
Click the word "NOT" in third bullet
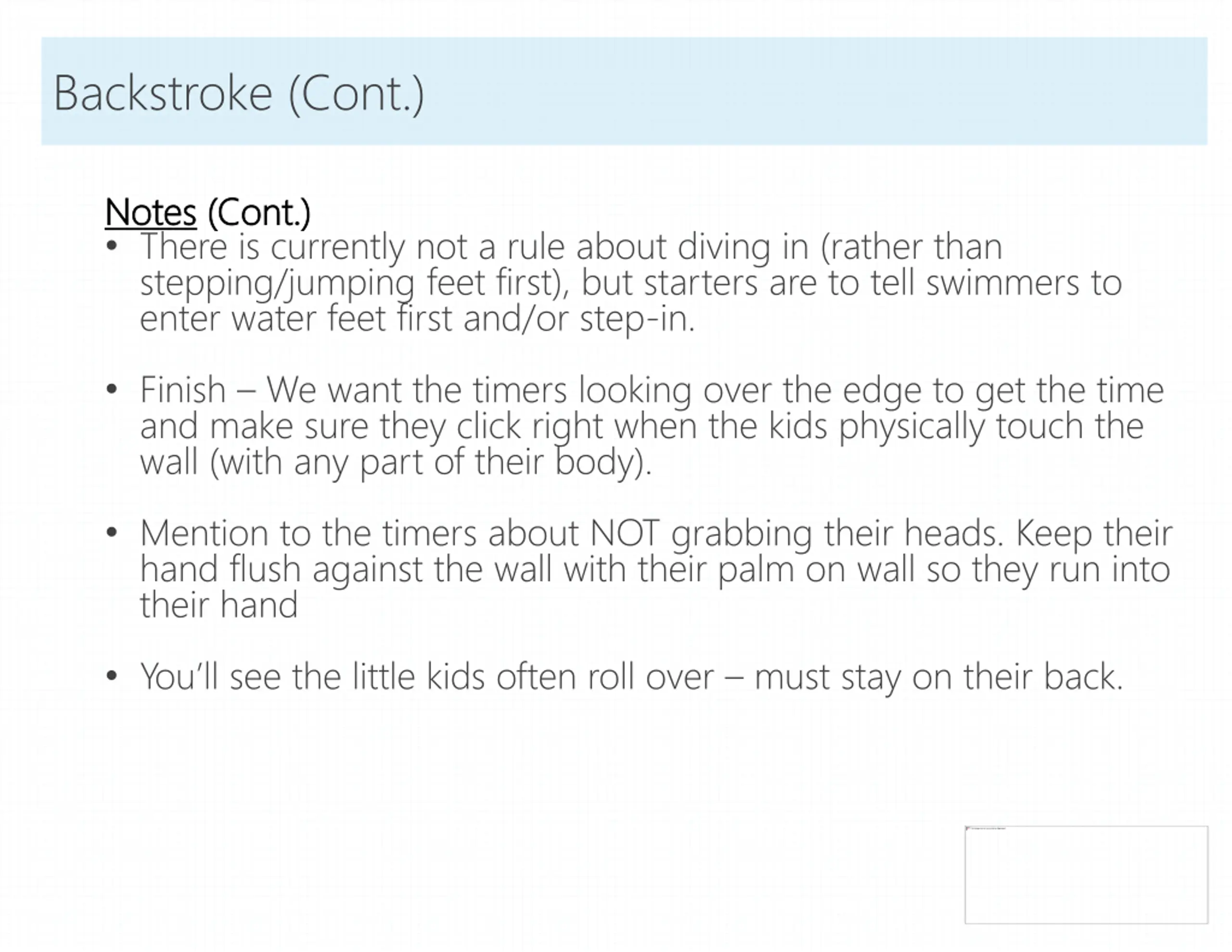coord(625,533)
